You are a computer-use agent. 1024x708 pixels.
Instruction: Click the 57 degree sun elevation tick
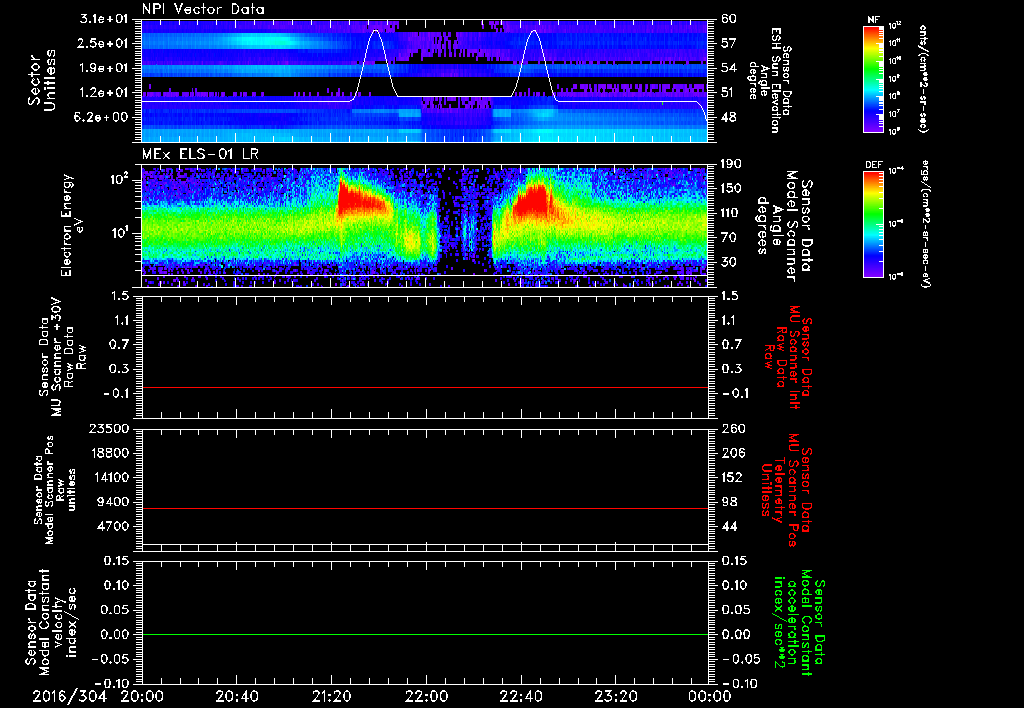729,43
